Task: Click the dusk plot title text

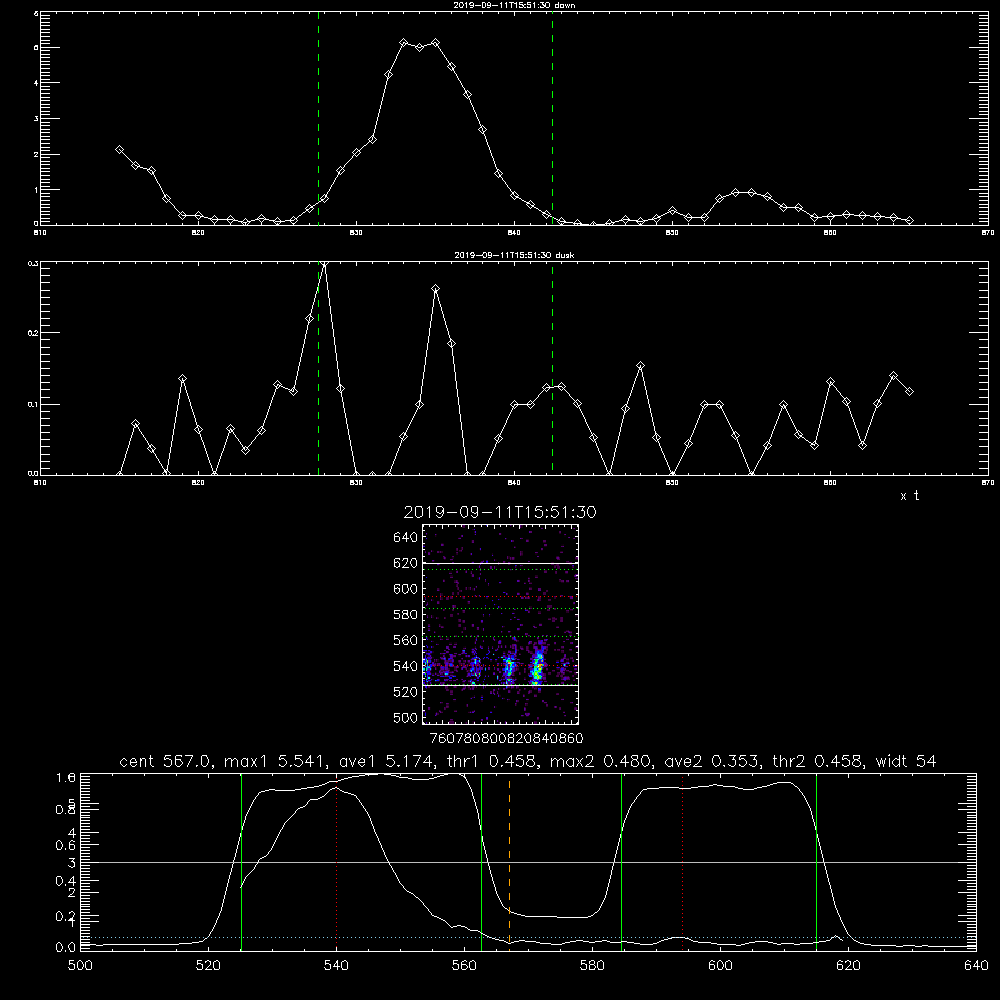Action: point(514,255)
